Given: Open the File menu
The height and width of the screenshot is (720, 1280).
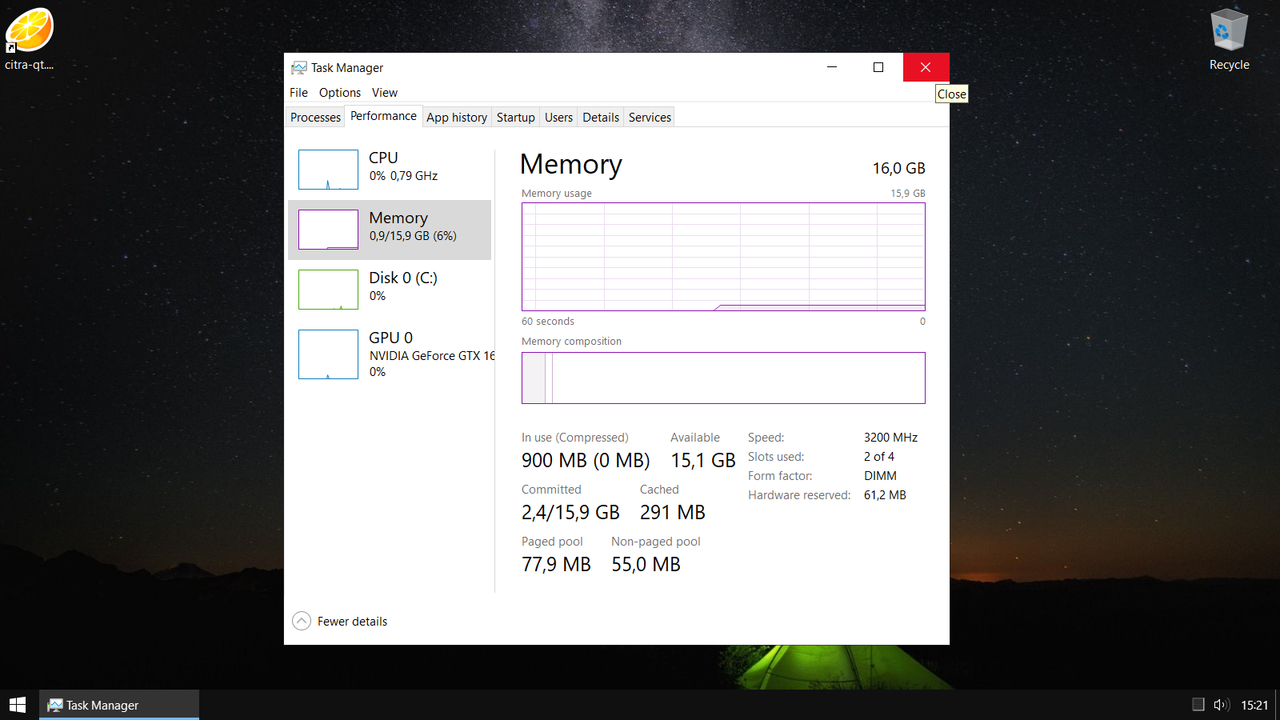Looking at the screenshot, I should 298,92.
